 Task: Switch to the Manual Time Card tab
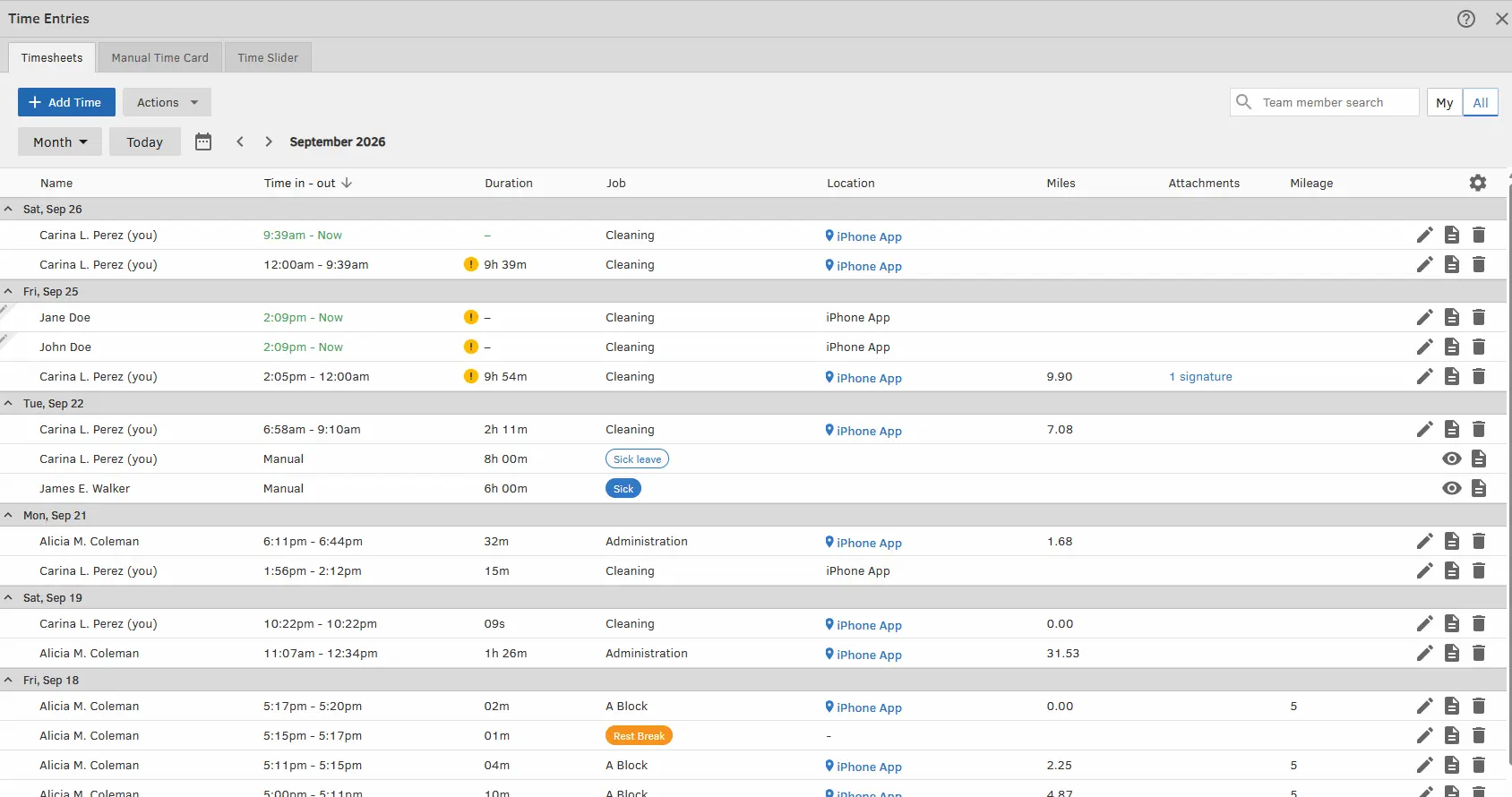160,57
